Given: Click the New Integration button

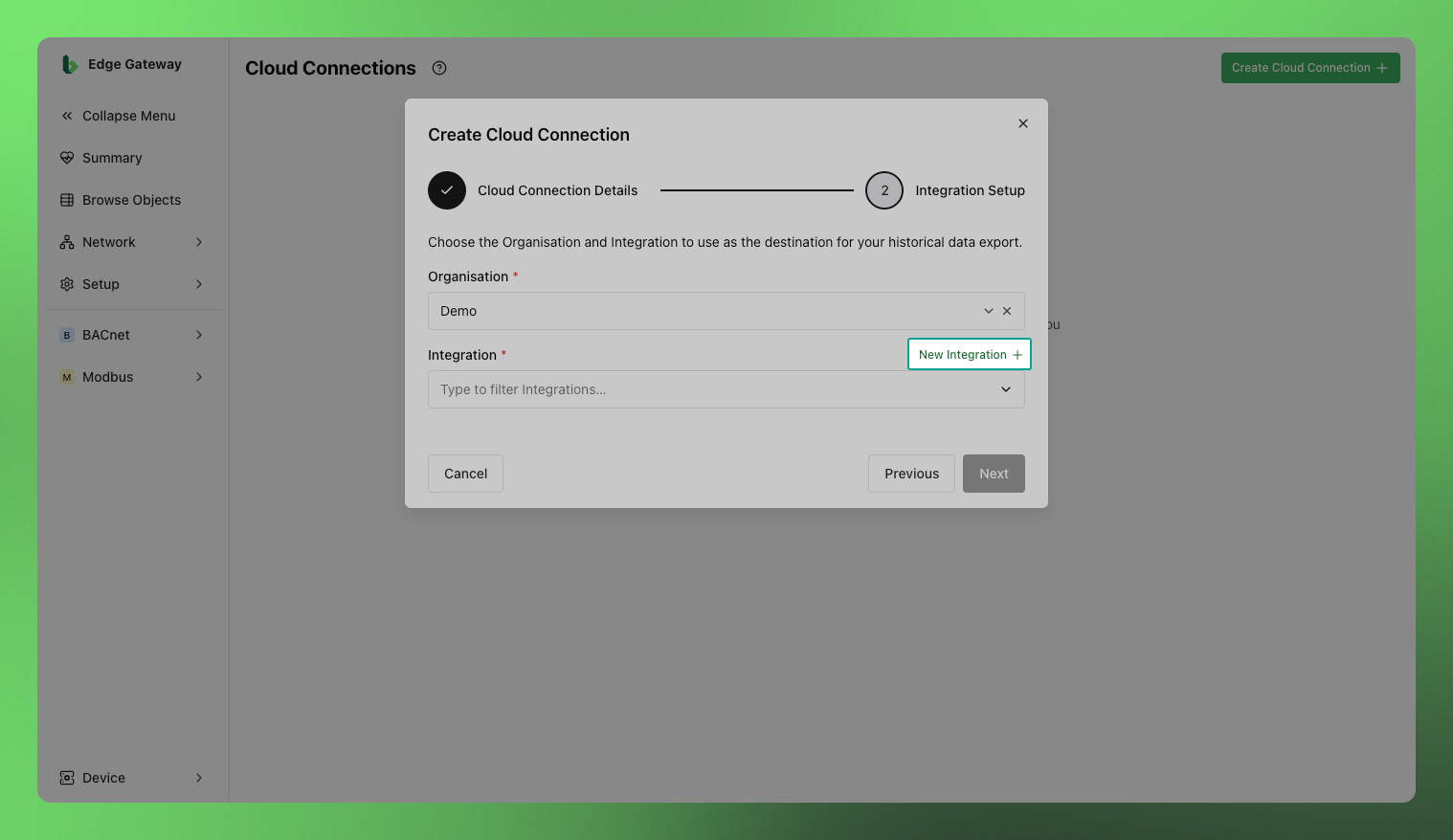Looking at the screenshot, I should (970, 354).
